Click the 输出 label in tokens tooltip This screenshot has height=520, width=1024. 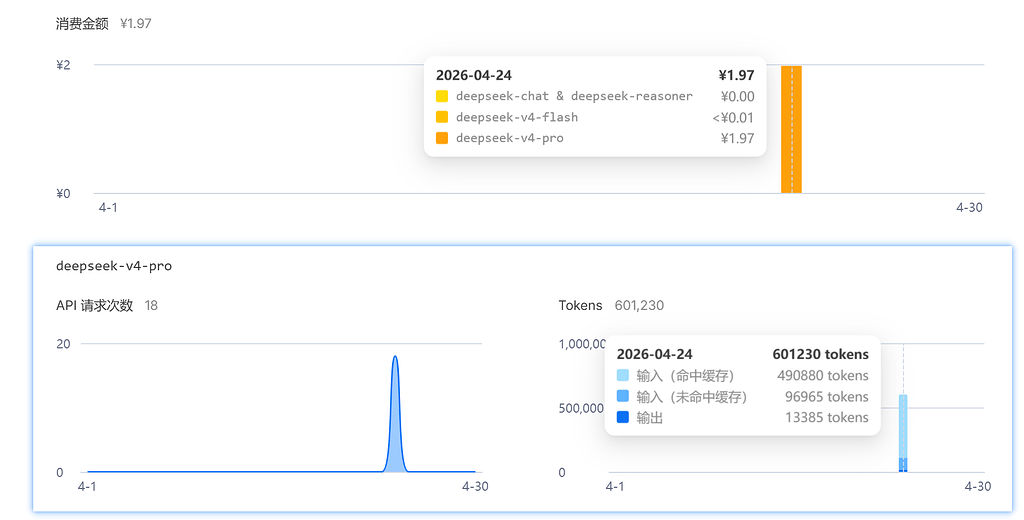[x=650, y=417]
